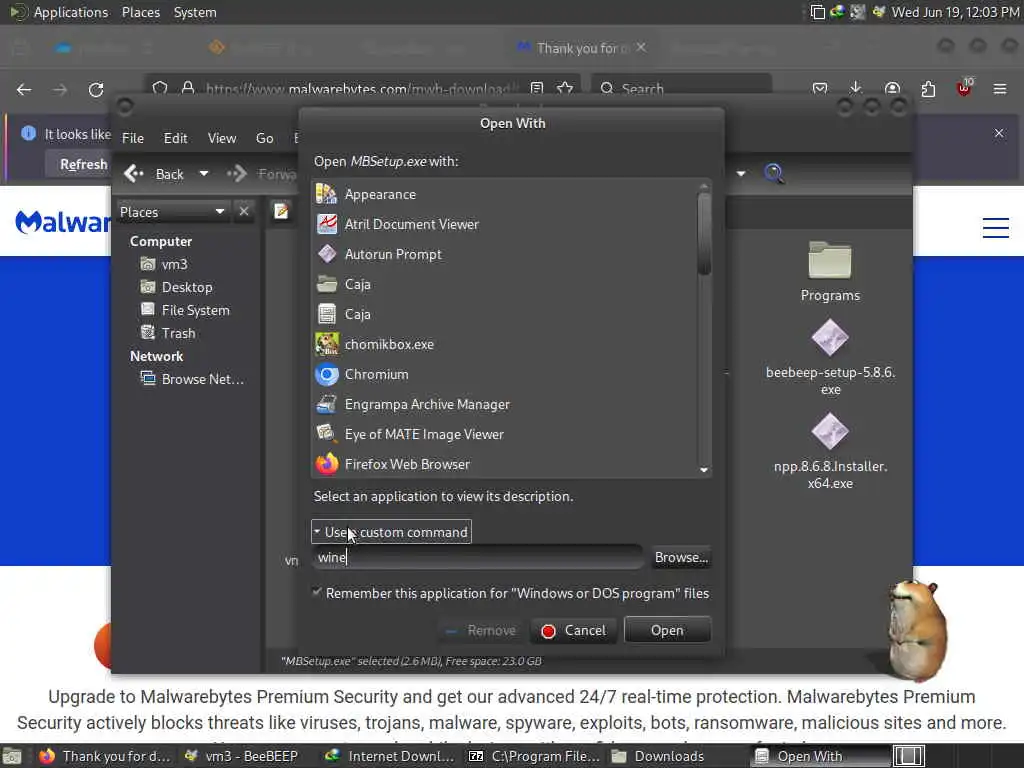Viewport: 1024px width, 768px height.
Task: Click Refresh in the Firefox notification bar
Action: [84, 164]
